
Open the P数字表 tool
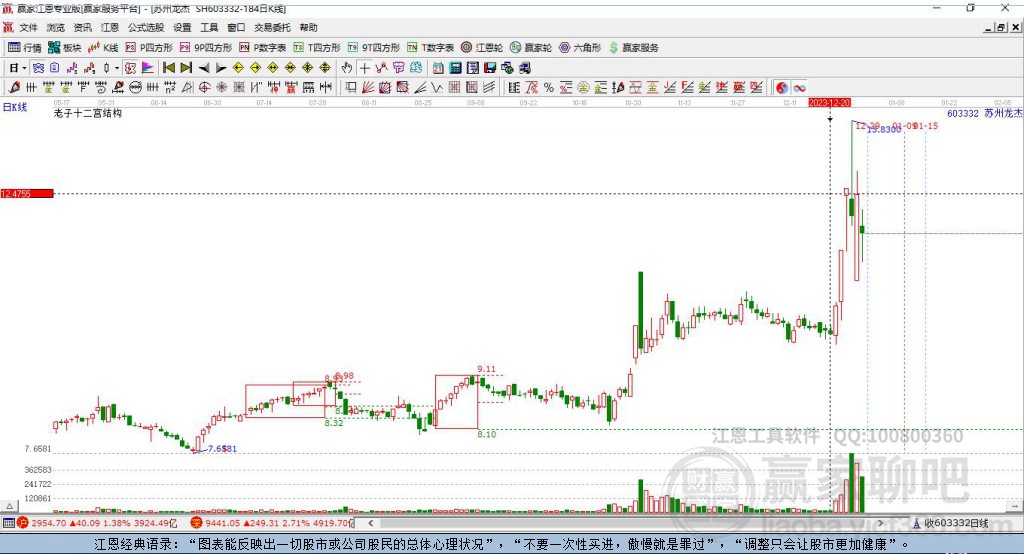263,48
